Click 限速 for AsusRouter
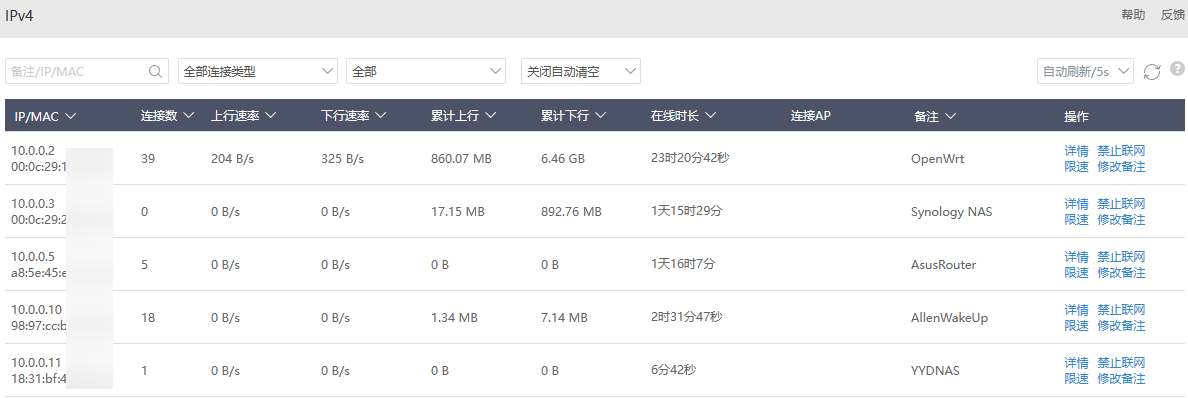Image resolution: width=1188 pixels, height=398 pixels. coord(1077,272)
